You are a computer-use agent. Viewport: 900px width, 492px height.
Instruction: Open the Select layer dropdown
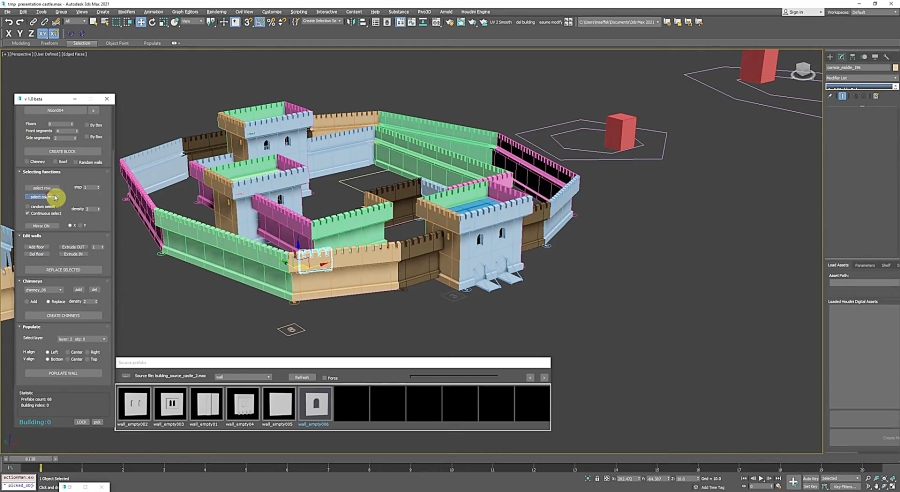coord(82,339)
